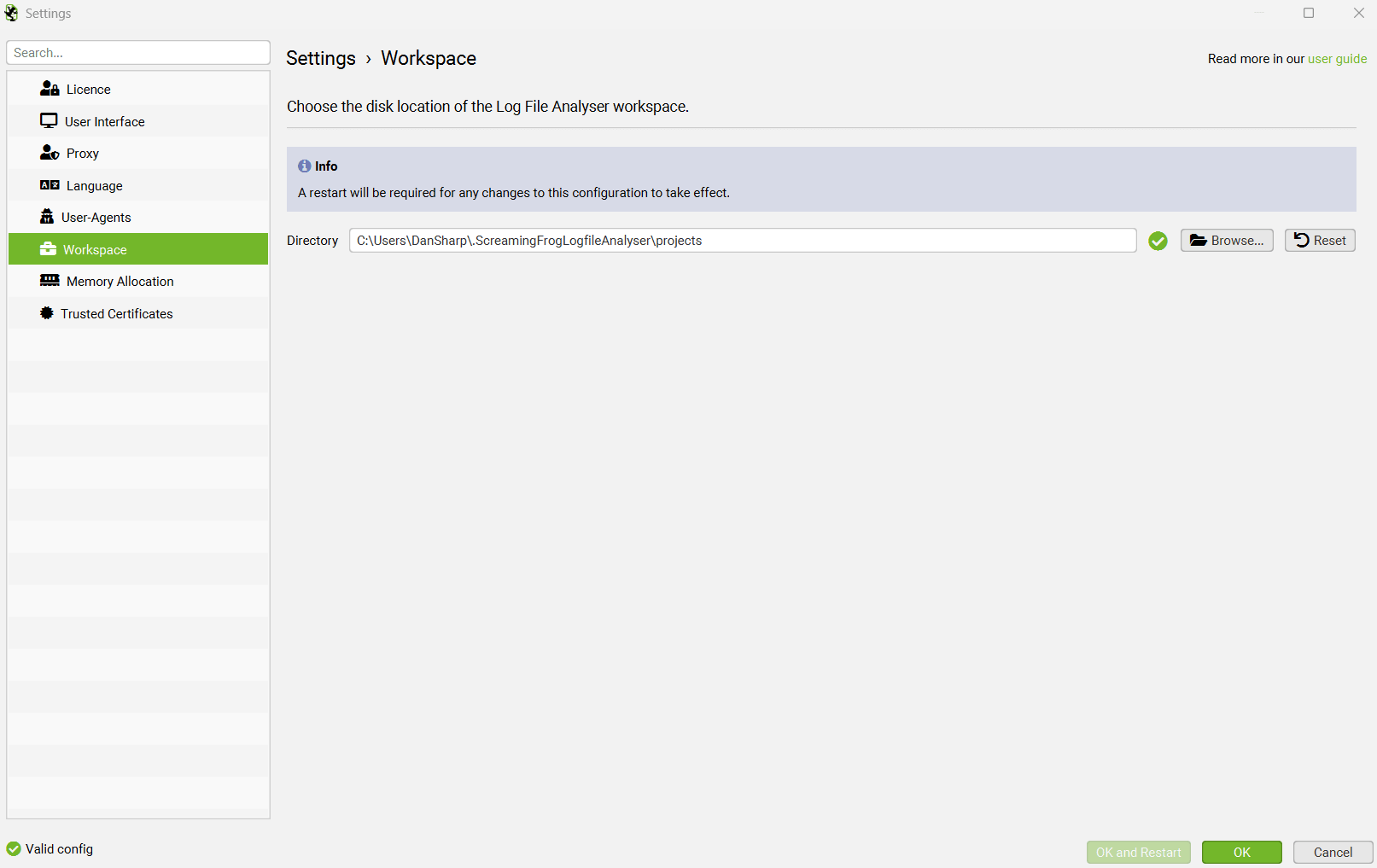Click the Settings breadcrumb heading
Viewport: 1377px width, 868px height.
321,58
